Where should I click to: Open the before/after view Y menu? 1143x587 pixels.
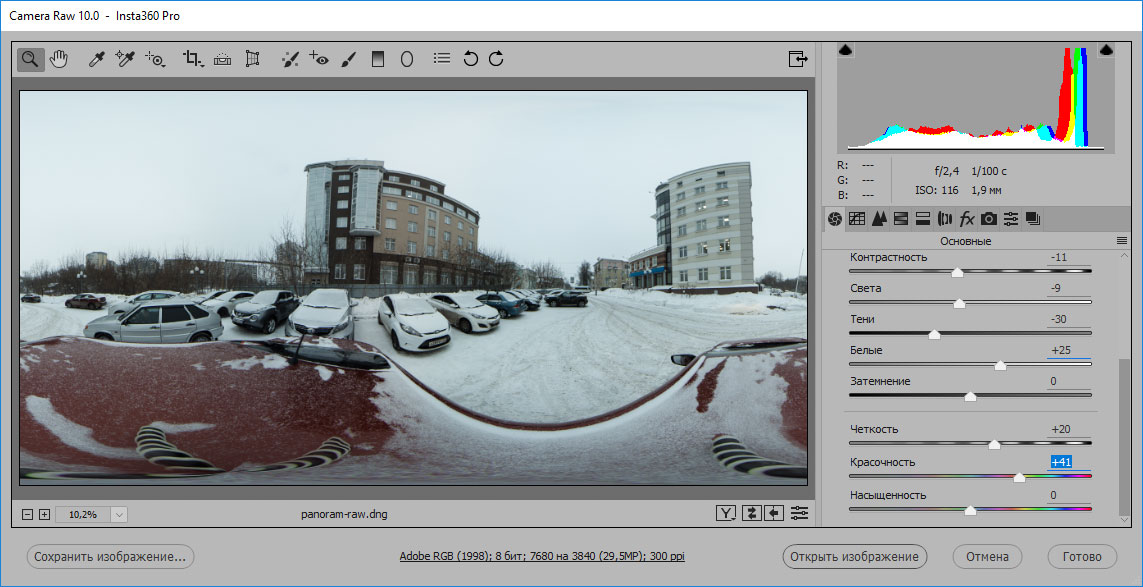click(x=726, y=513)
